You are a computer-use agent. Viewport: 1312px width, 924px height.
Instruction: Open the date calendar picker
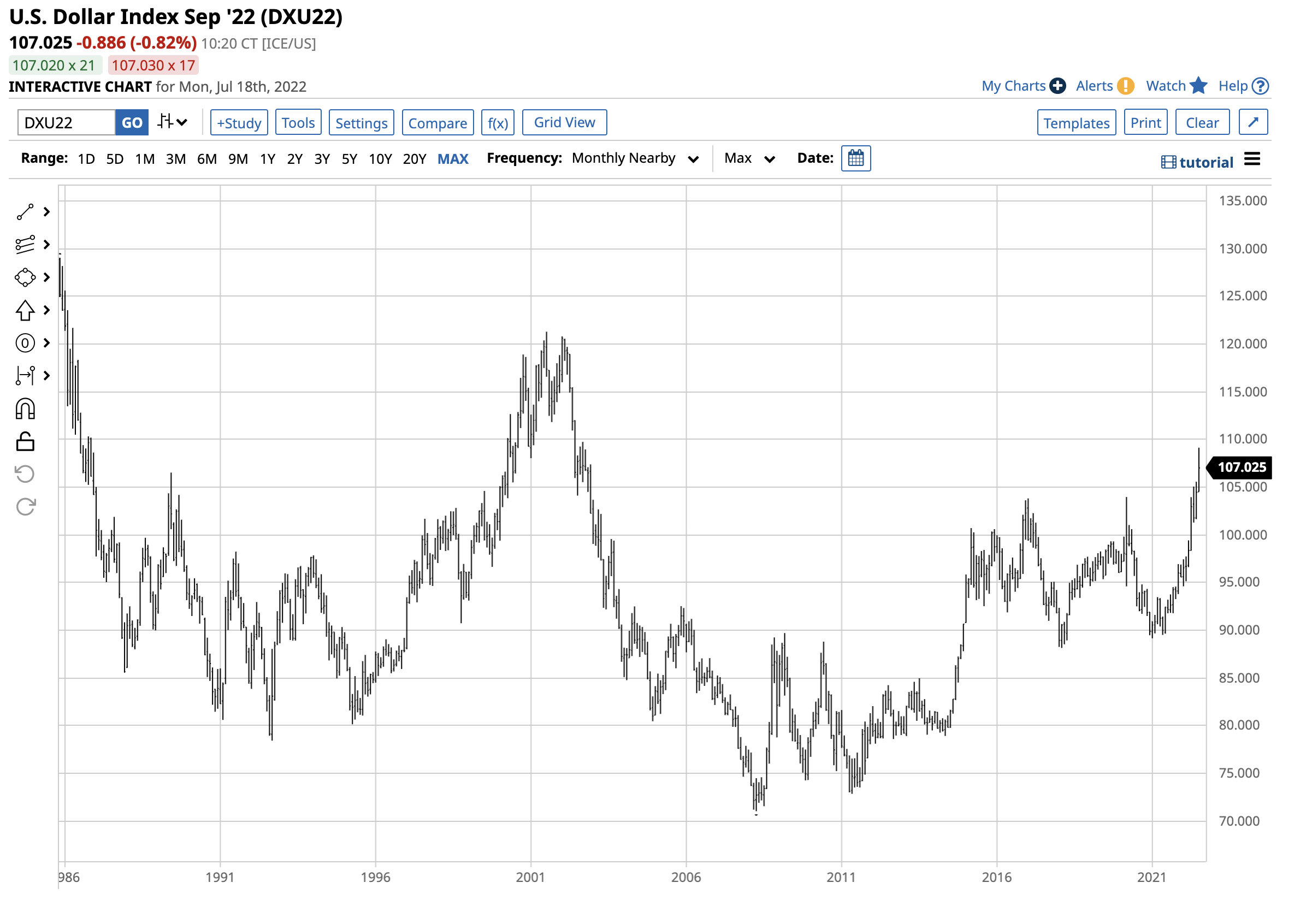[x=855, y=158]
